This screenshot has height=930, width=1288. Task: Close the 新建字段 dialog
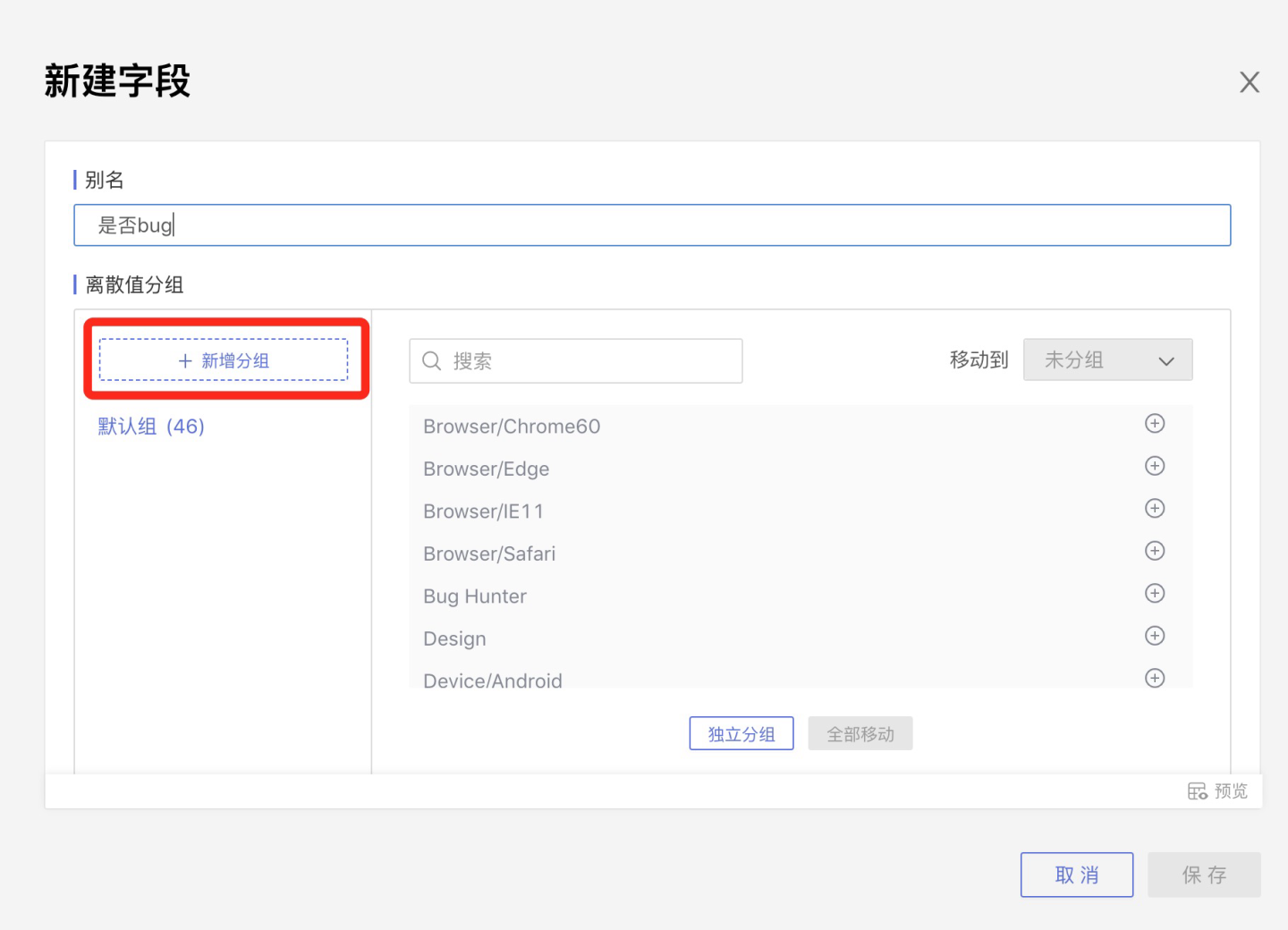coord(1250,82)
